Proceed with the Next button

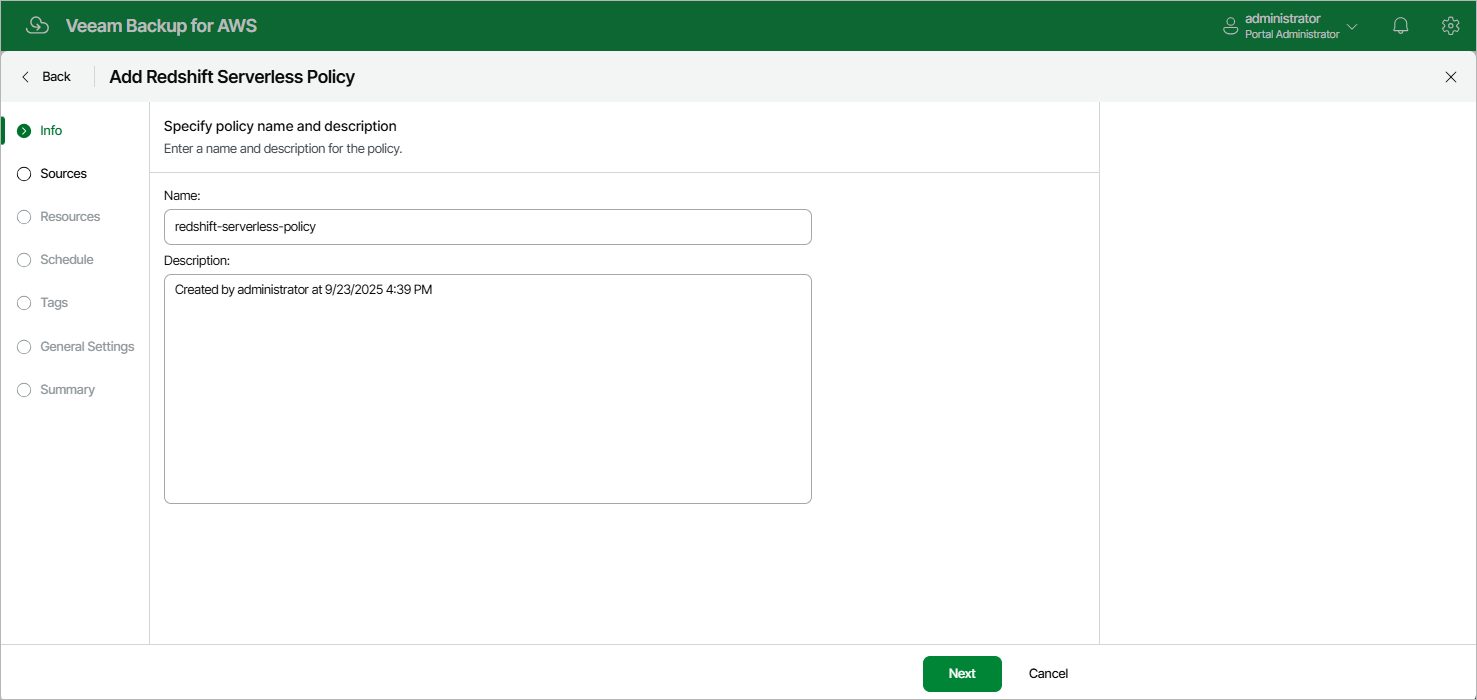click(x=962, y=674)
